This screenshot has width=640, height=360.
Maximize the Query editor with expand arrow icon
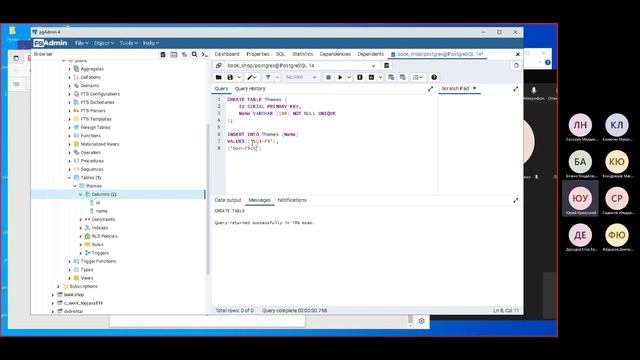(430, 89)
